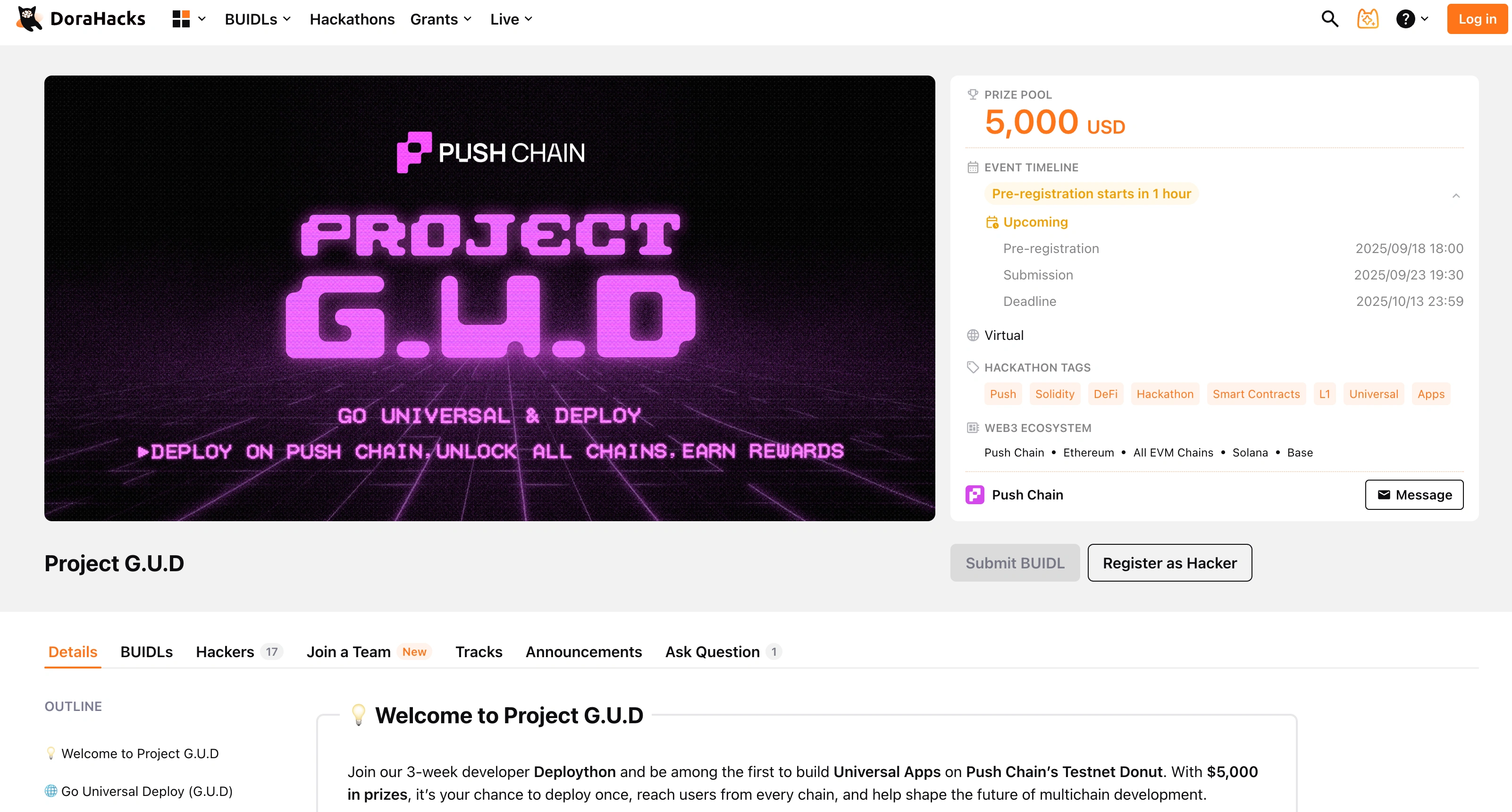Select the Solidity hackathon tag
The height and width of the screenshot is (812, 1512).
(1055, 393)
